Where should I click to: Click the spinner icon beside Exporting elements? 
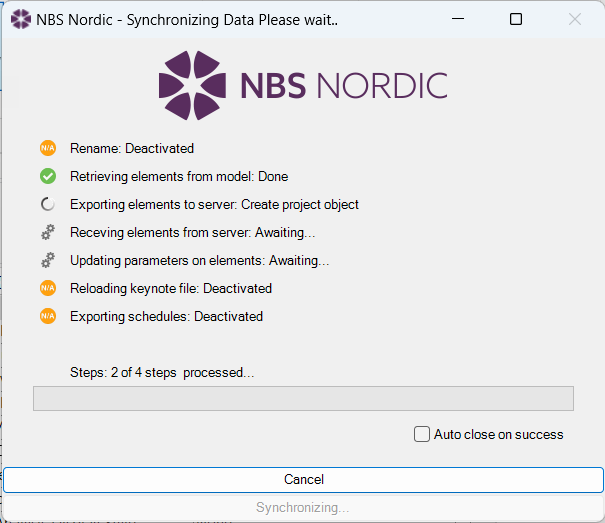(48, 204)
